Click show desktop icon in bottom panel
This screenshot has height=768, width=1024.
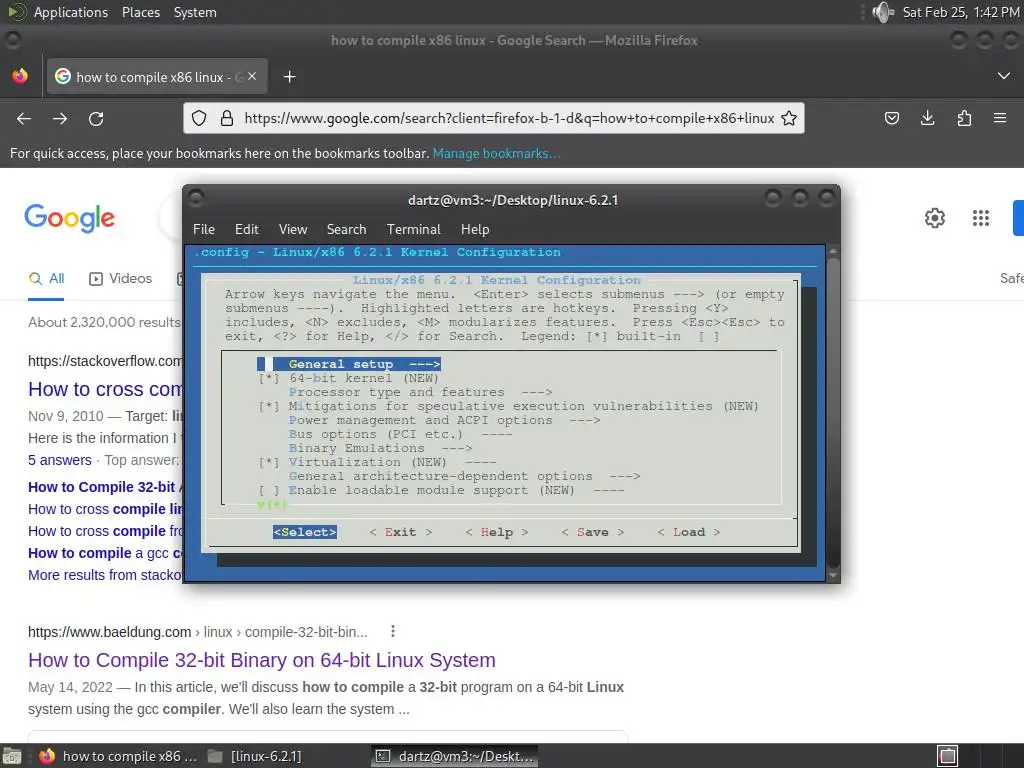point(12,756)
